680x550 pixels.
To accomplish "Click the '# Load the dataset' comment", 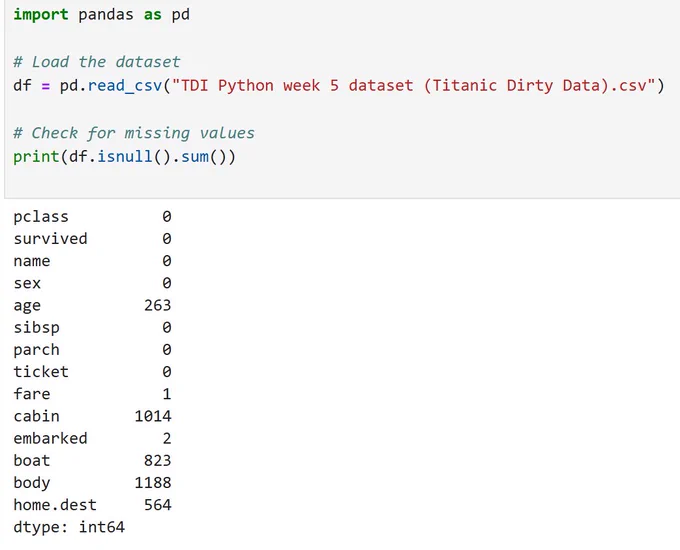I will coord(97,62).
